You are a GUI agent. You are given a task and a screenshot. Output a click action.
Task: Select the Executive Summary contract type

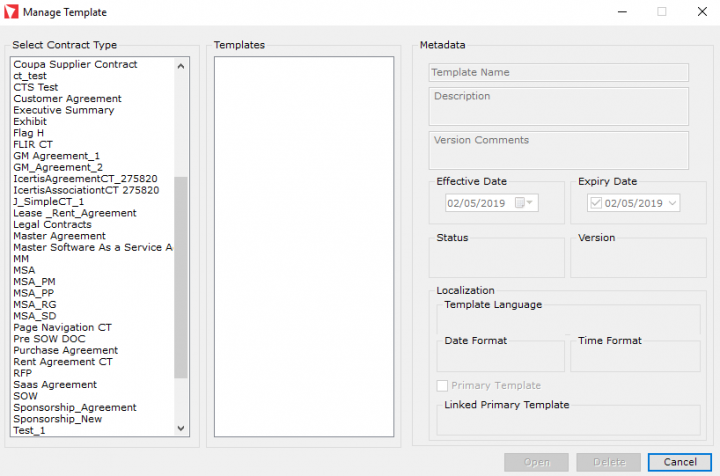tap(63, 110)
